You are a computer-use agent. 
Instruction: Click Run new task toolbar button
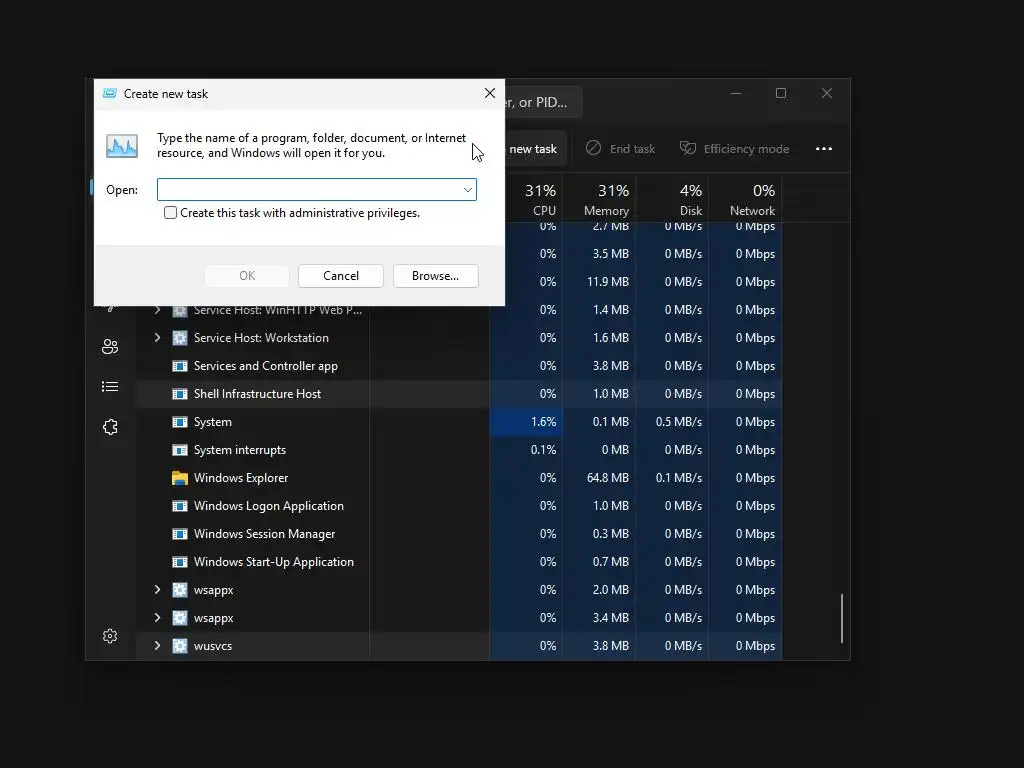pyautogui.click(x=536, y=149)
